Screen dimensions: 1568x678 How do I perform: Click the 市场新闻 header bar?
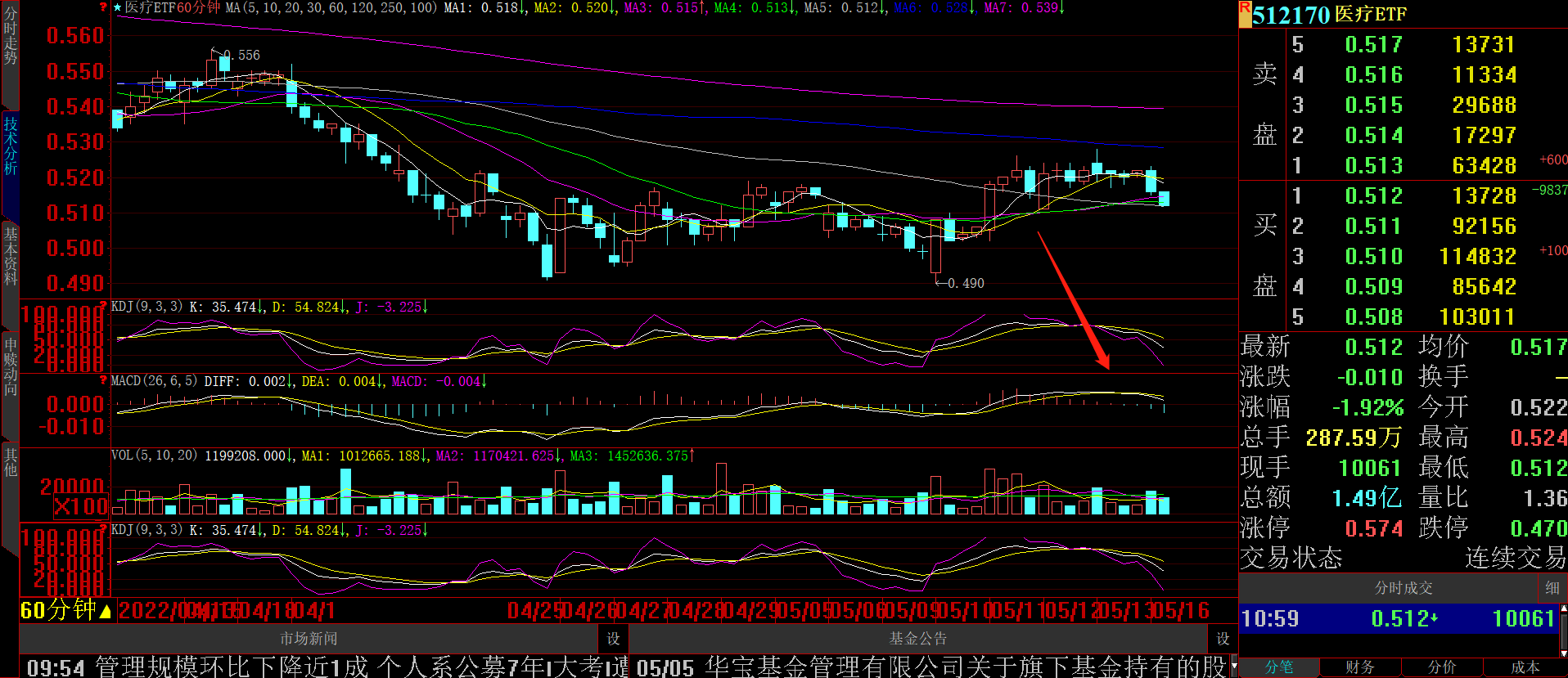pos(309,639)
